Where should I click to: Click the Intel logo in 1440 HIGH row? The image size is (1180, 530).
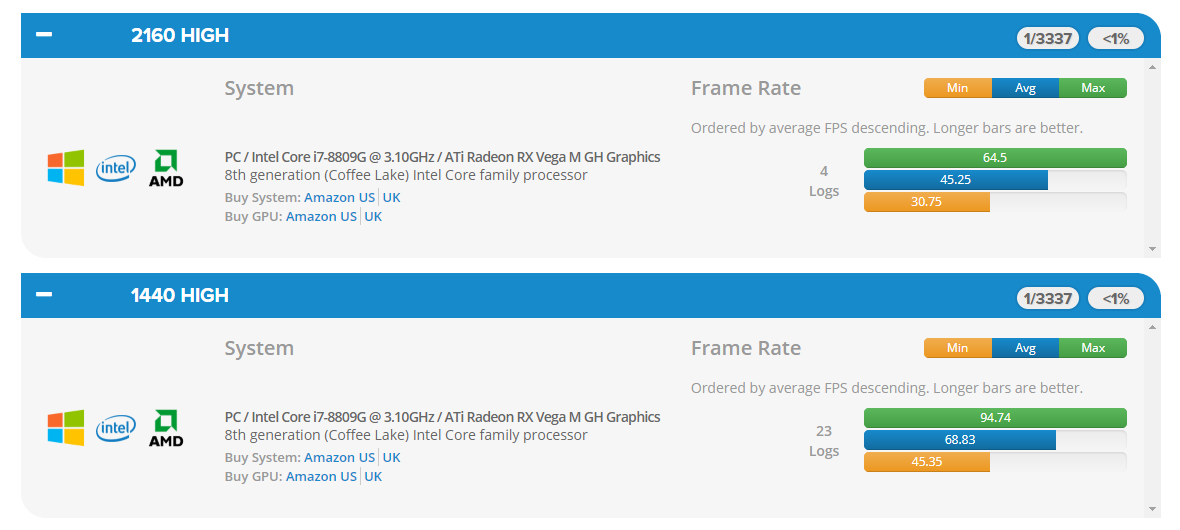coord(116,428)
